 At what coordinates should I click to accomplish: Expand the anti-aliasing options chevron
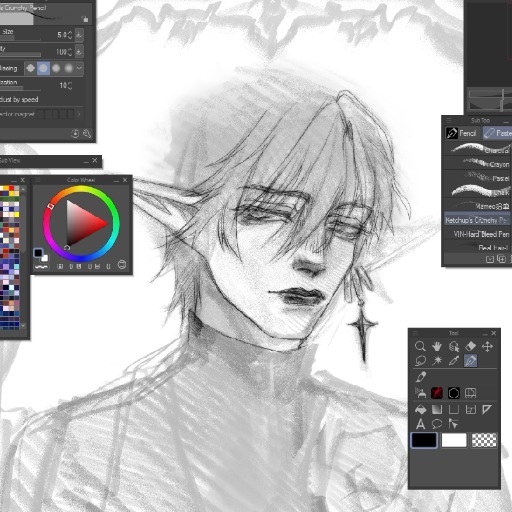pos(79,68)
